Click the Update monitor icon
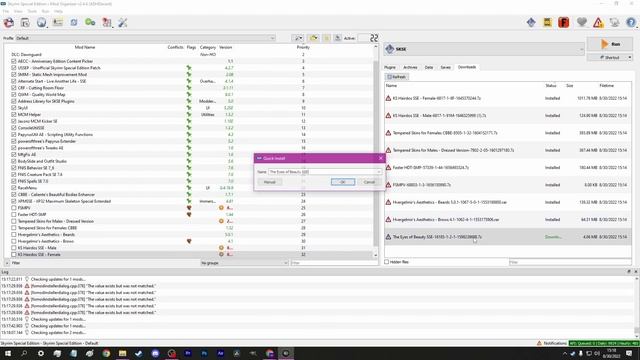 pos(614,22)
